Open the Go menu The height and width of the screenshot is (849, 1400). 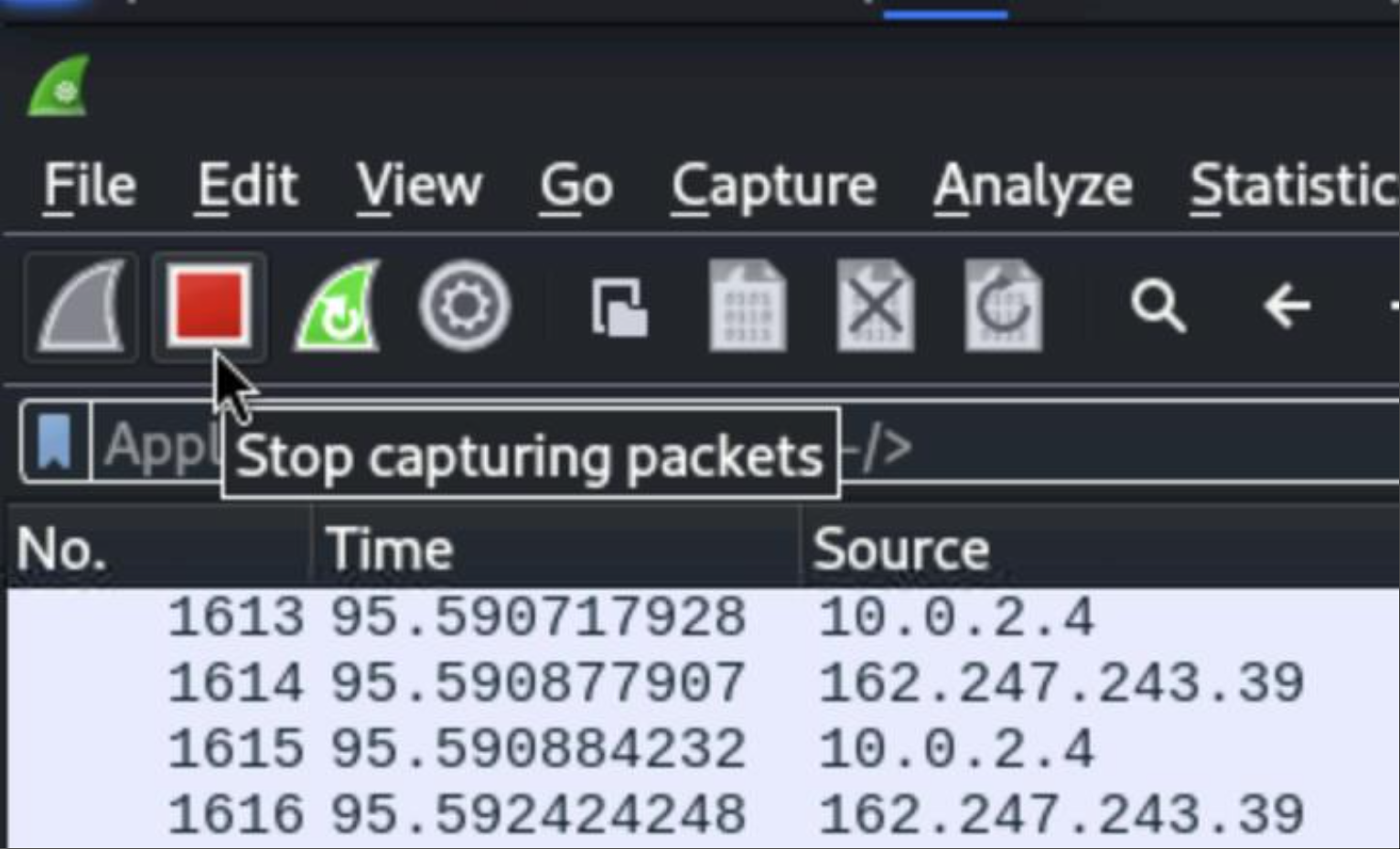[576, 187]
